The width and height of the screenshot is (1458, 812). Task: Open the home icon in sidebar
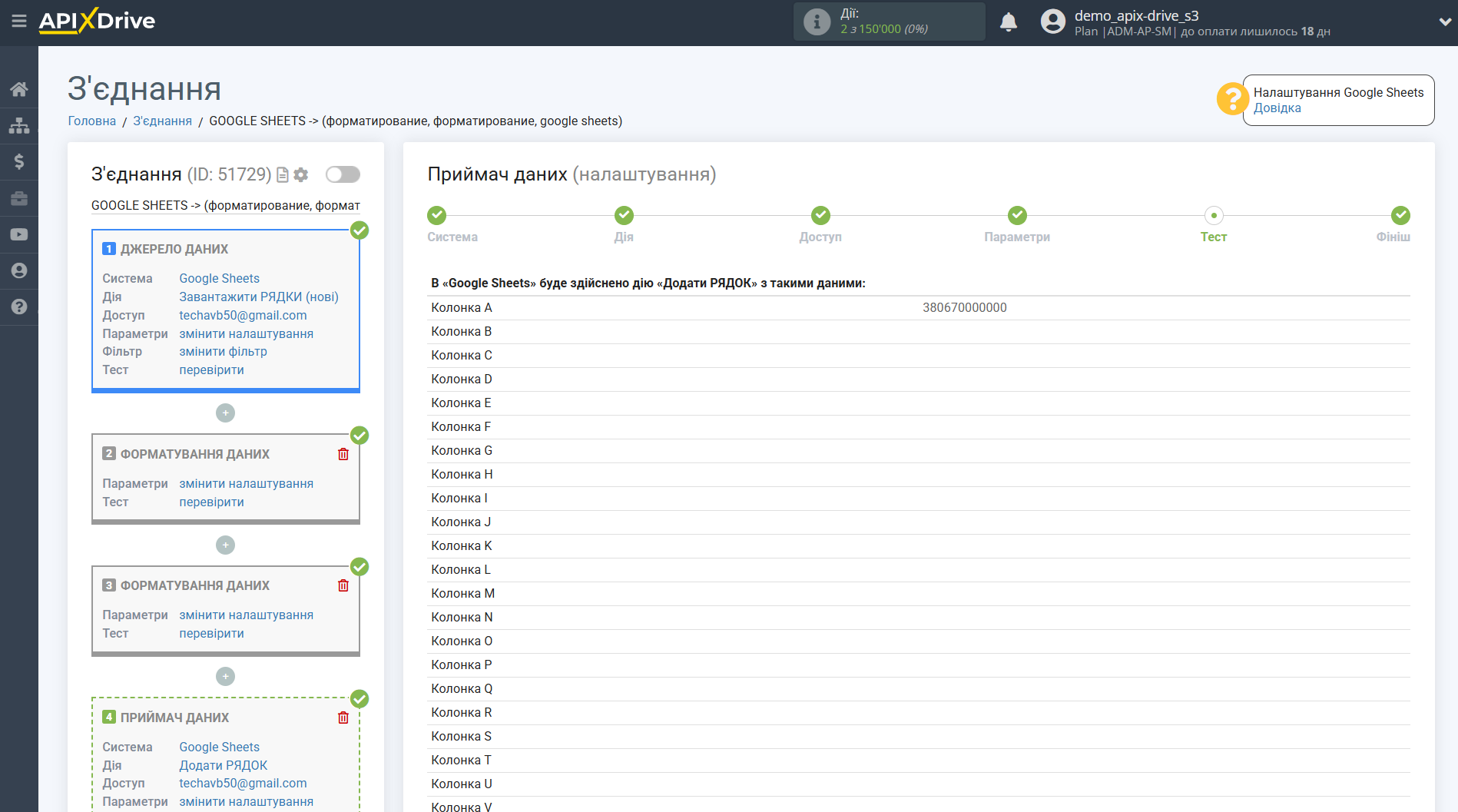[x=19, y=89]
